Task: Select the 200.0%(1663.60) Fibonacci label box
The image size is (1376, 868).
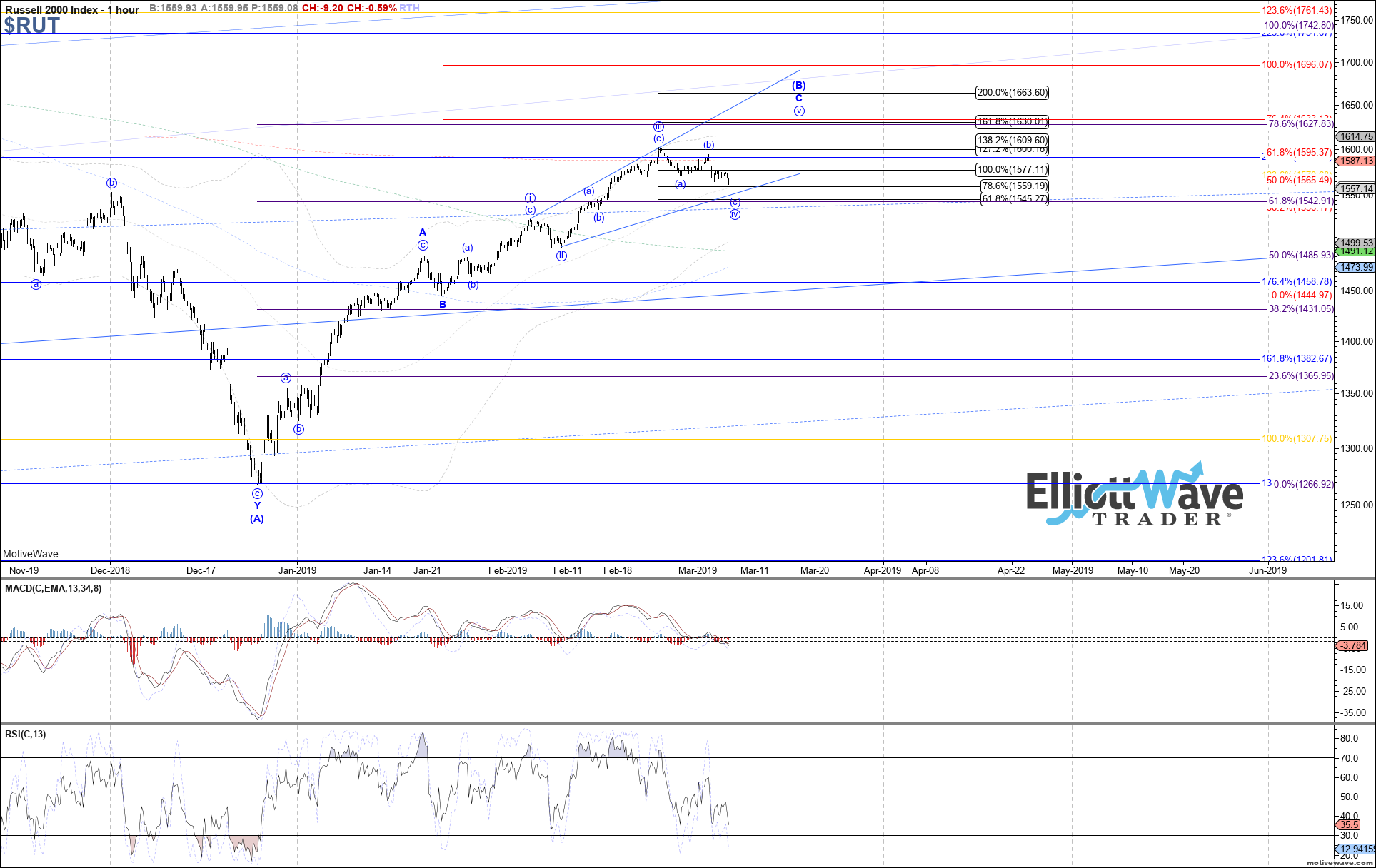Action: pos(1013,92)
